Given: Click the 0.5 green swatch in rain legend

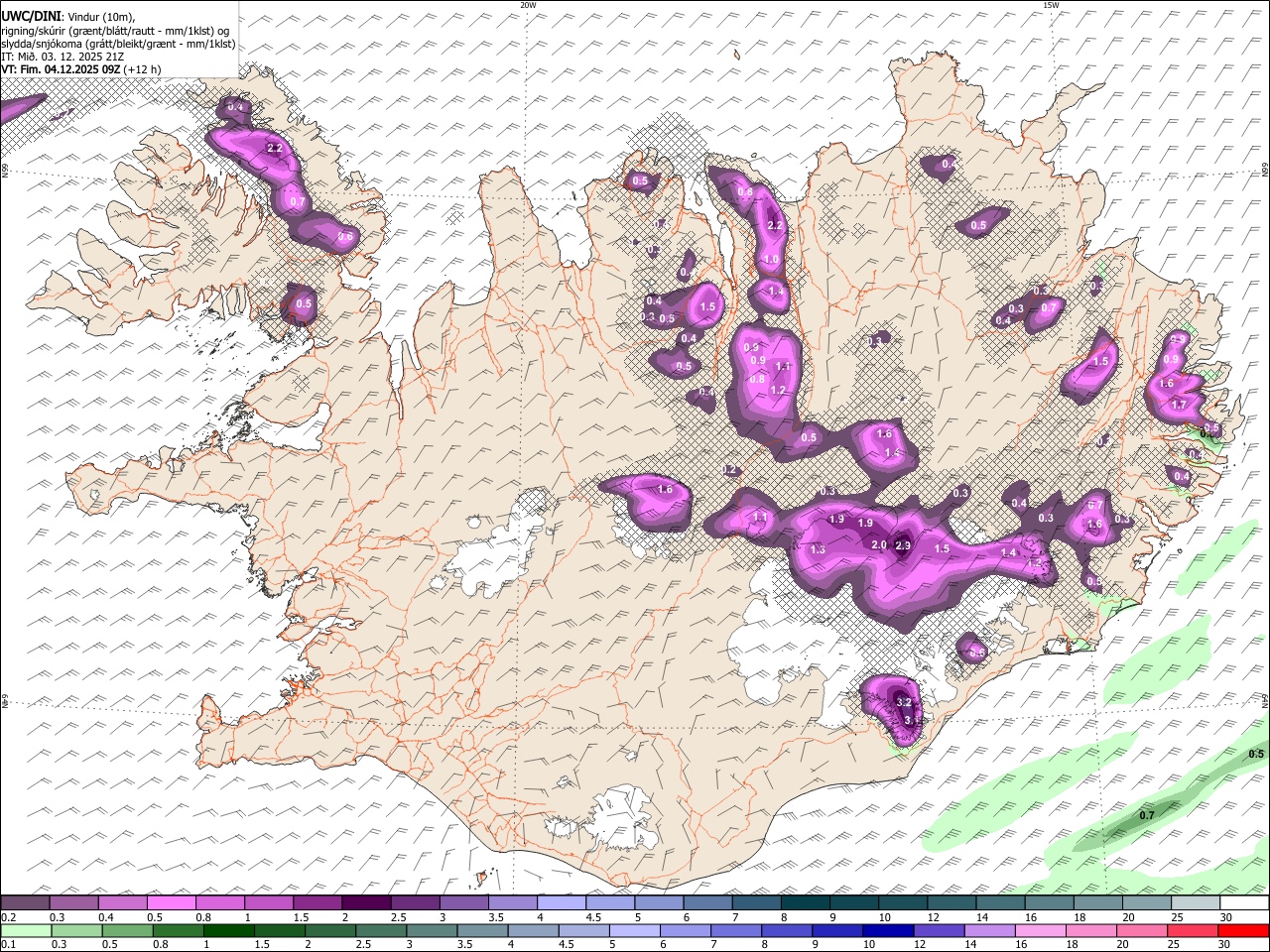Looking at the screenshot, I should (x=127, y=930).
